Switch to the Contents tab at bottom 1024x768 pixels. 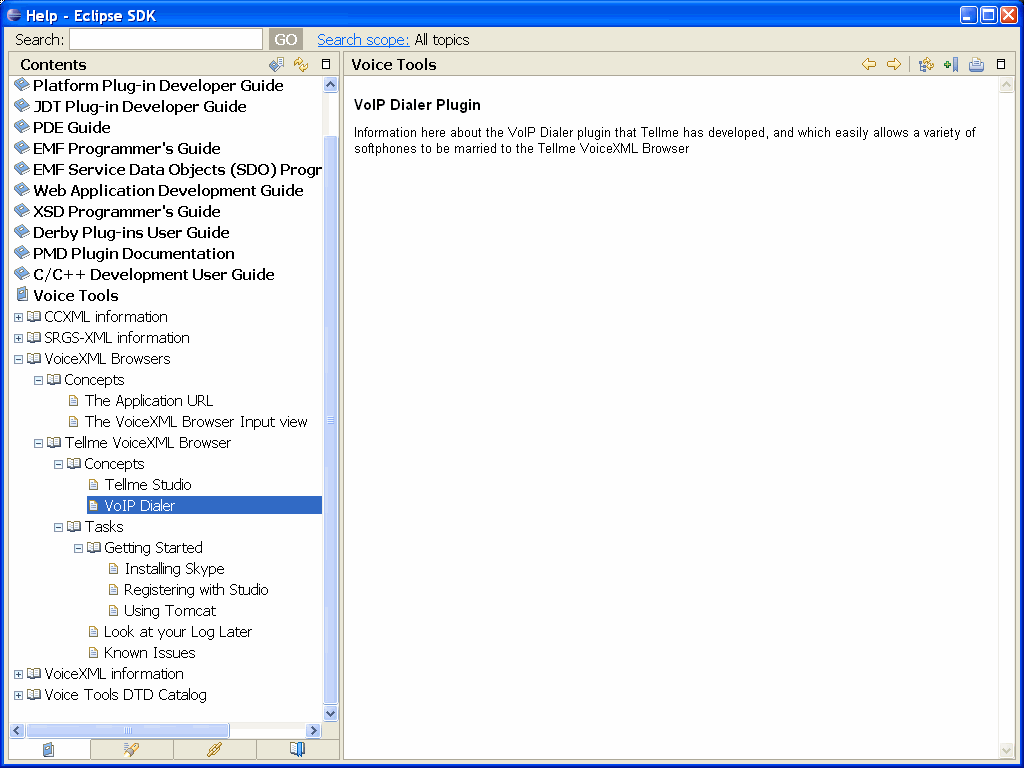[x=49, y=749]
